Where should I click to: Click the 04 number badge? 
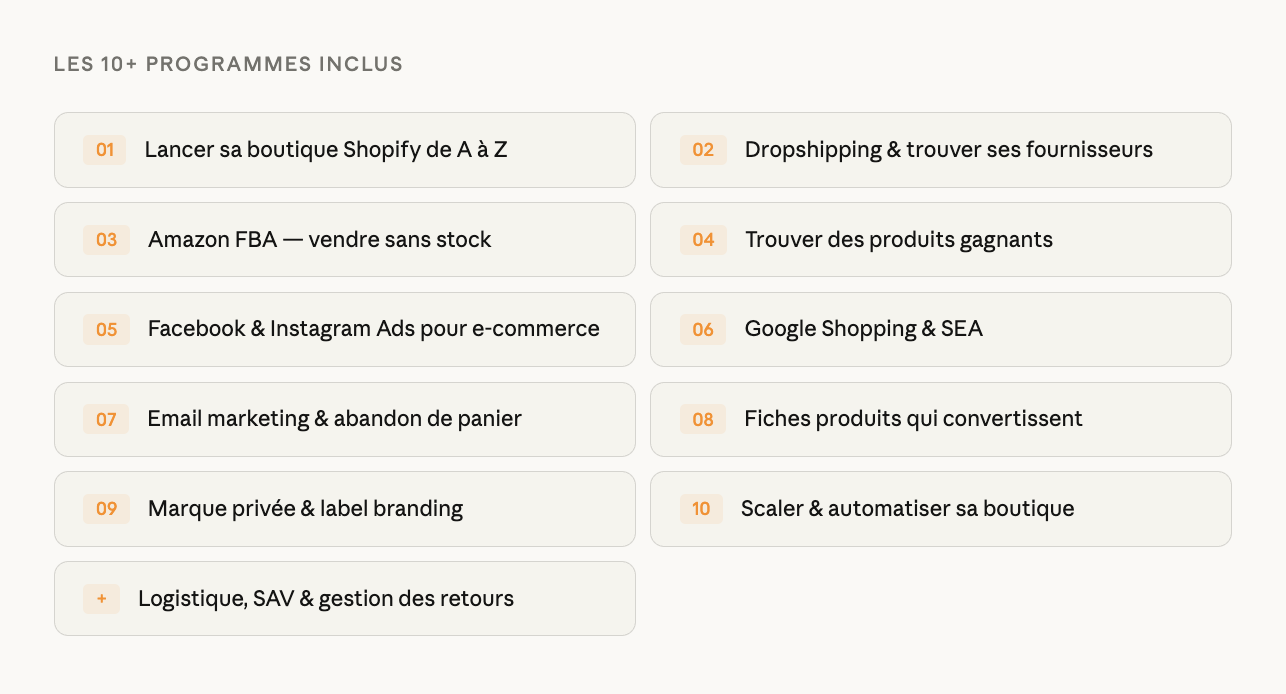703,240
